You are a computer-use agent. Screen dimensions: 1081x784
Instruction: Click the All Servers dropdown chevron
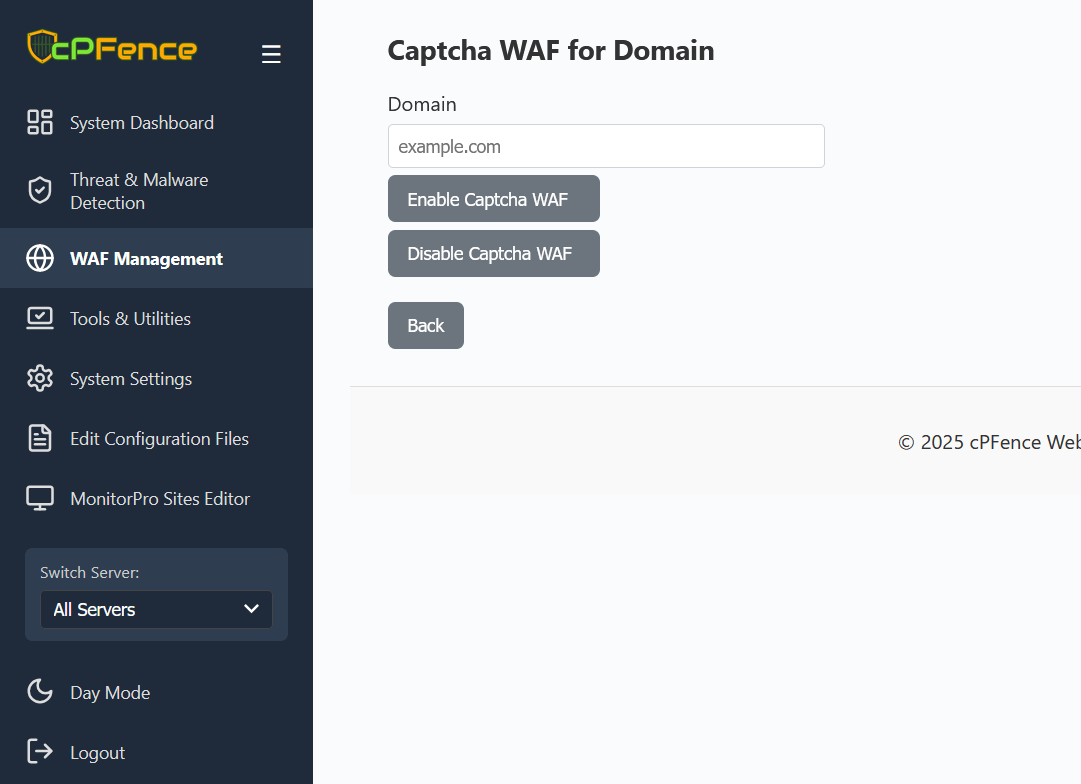coord(252,609)
